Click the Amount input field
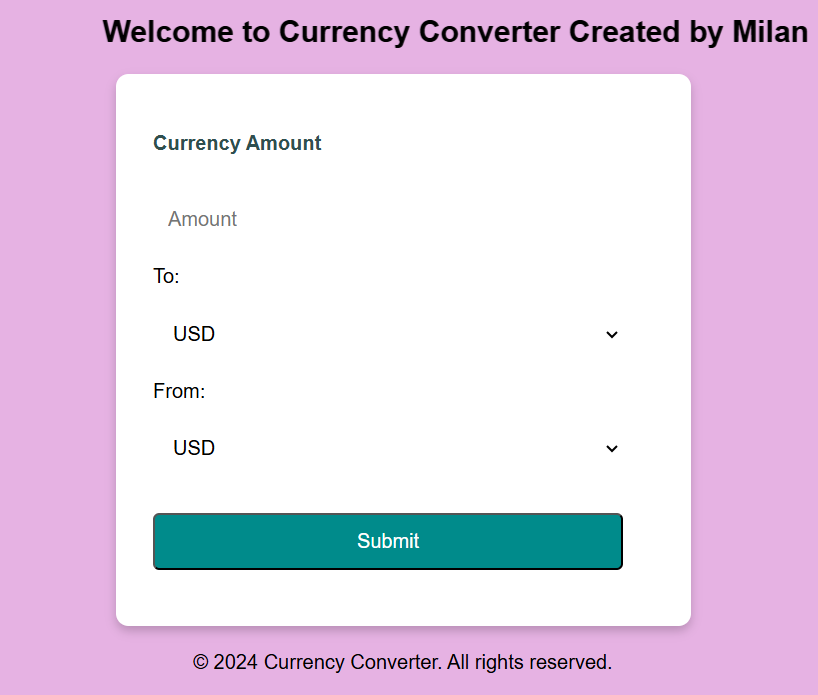The image size is (818, 695). [x=388, y=219]
